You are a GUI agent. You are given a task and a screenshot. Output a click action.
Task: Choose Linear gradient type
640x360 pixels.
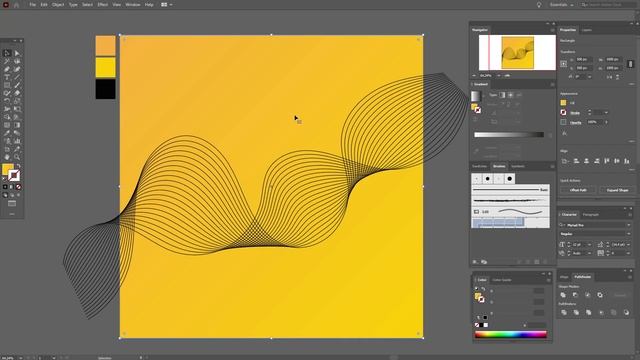502,95
